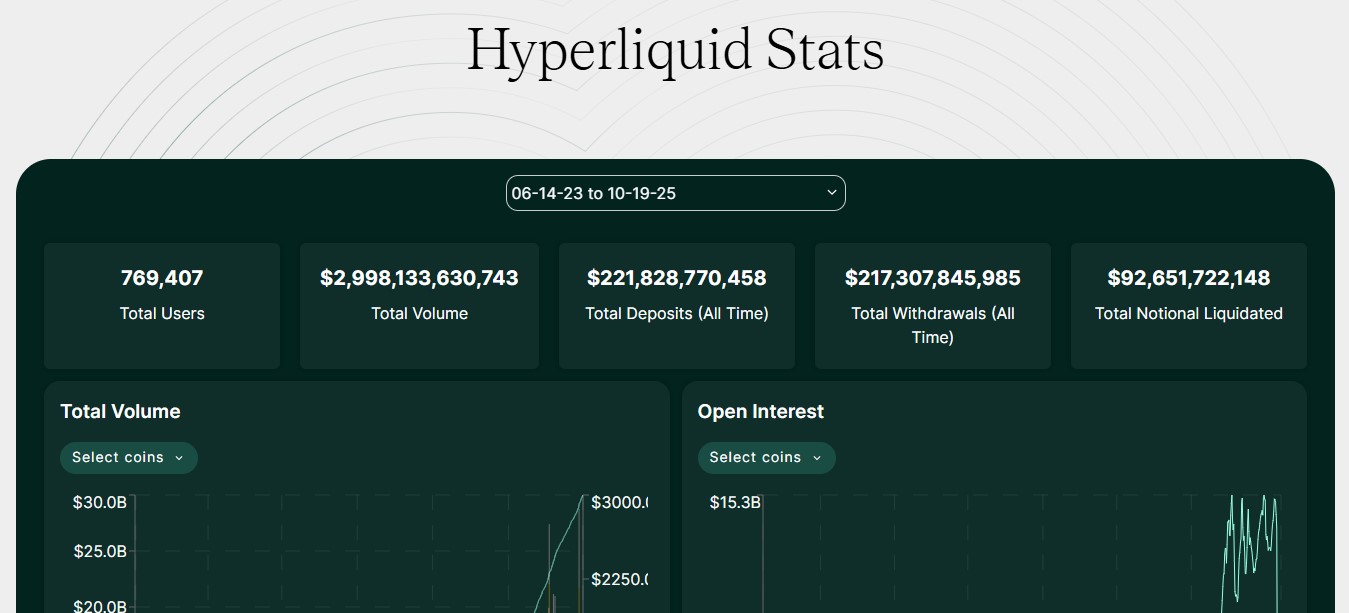Viewport: 1349px width, 613px height.
Task: Expand Select coins under Total Volume
Action: [128, 458]
